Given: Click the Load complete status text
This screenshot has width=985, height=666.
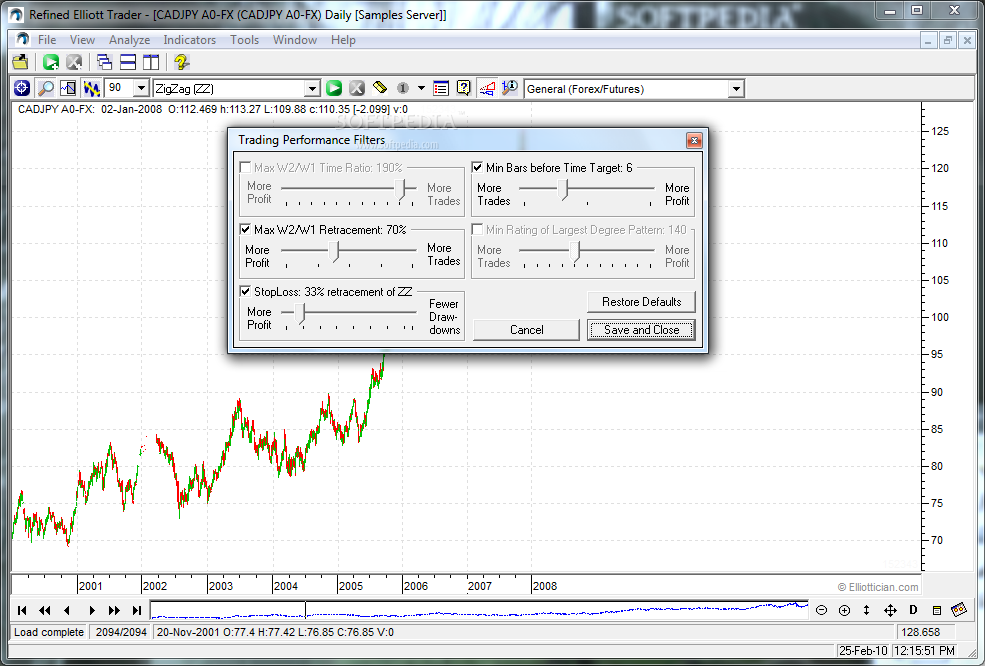Looking at the screenshot, I should (x=49, y=632).
